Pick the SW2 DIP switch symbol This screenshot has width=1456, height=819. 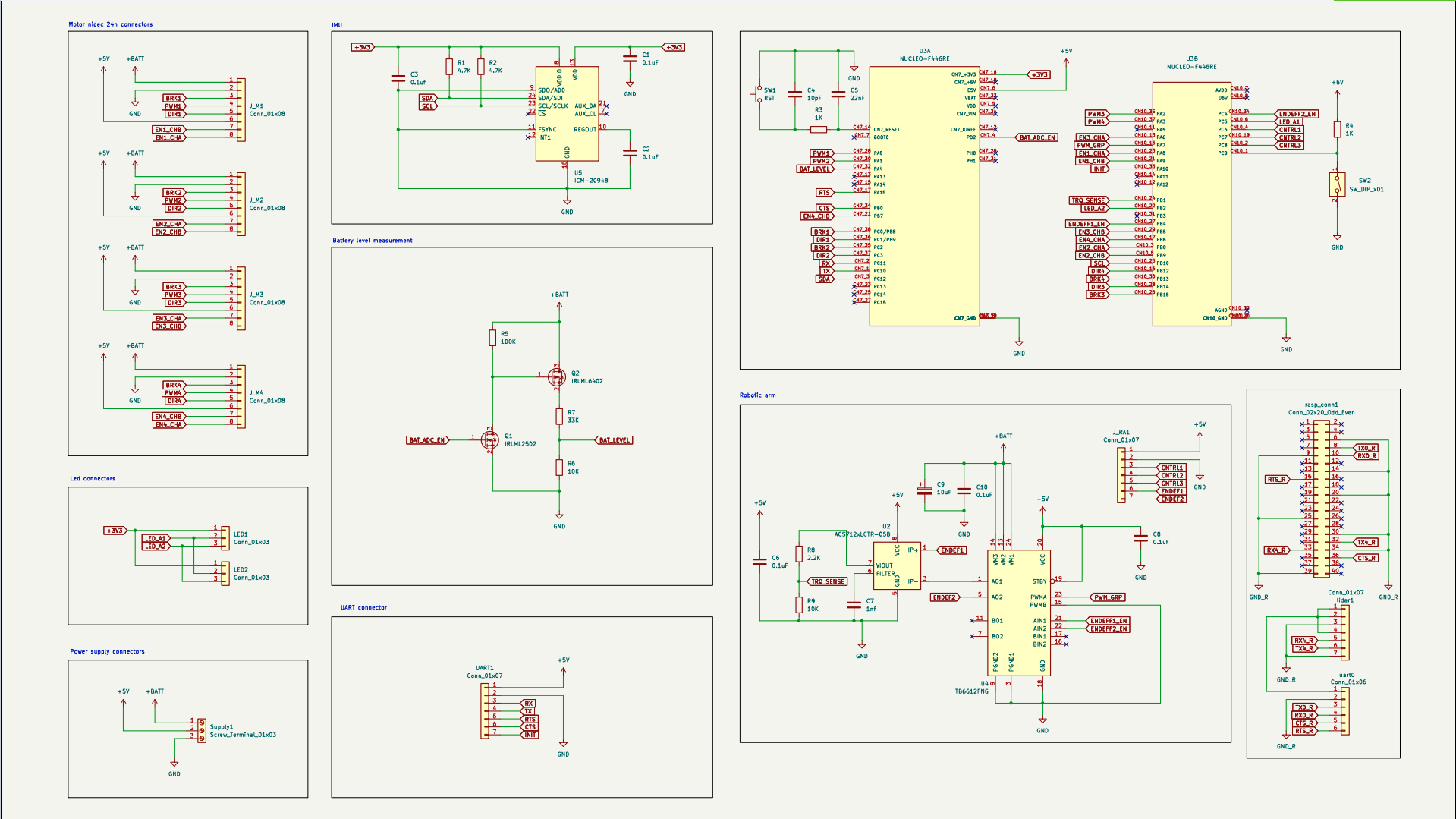coord(1337,184)
